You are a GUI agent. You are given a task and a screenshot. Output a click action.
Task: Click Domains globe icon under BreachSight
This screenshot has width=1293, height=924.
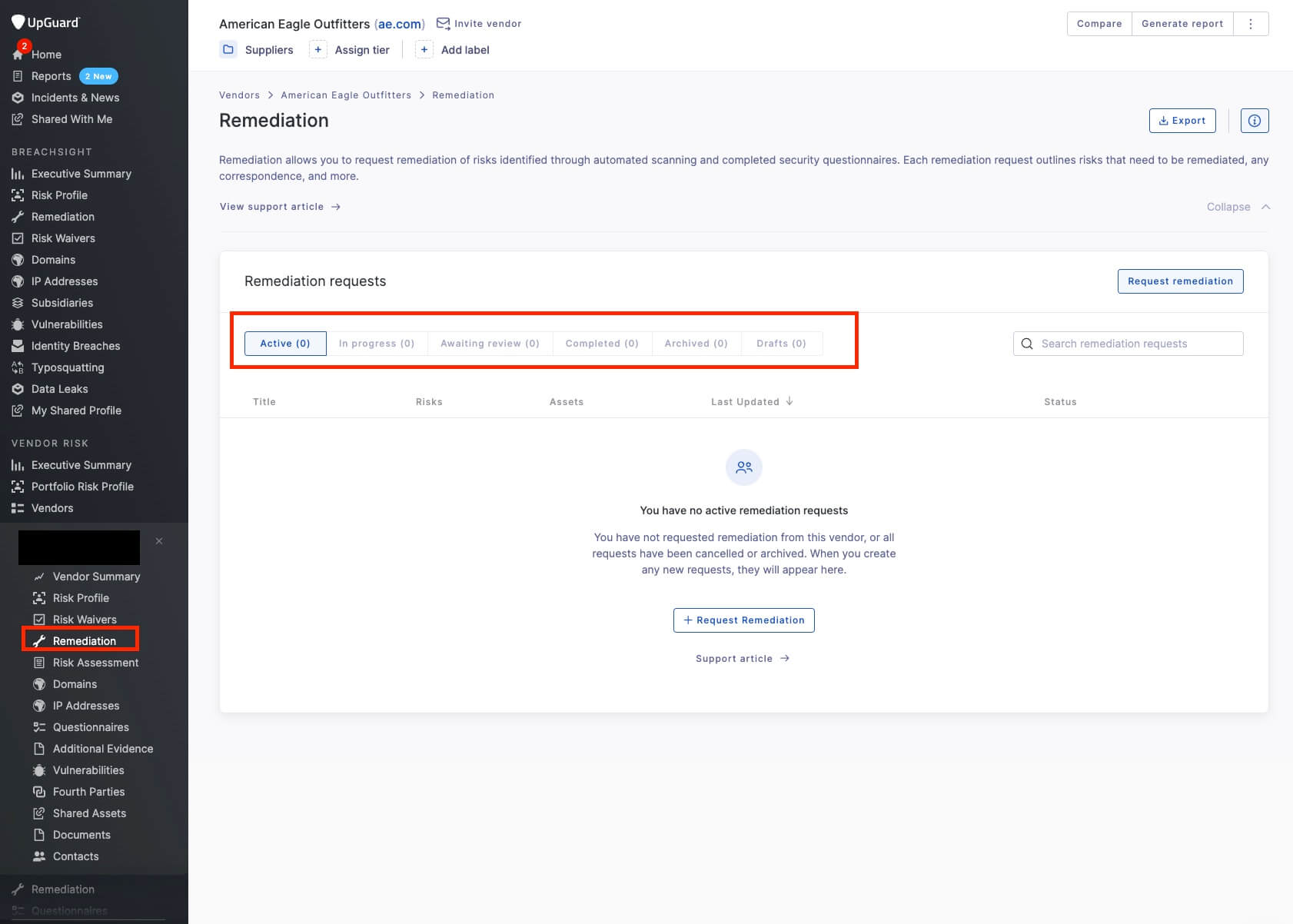click(18, 260)
